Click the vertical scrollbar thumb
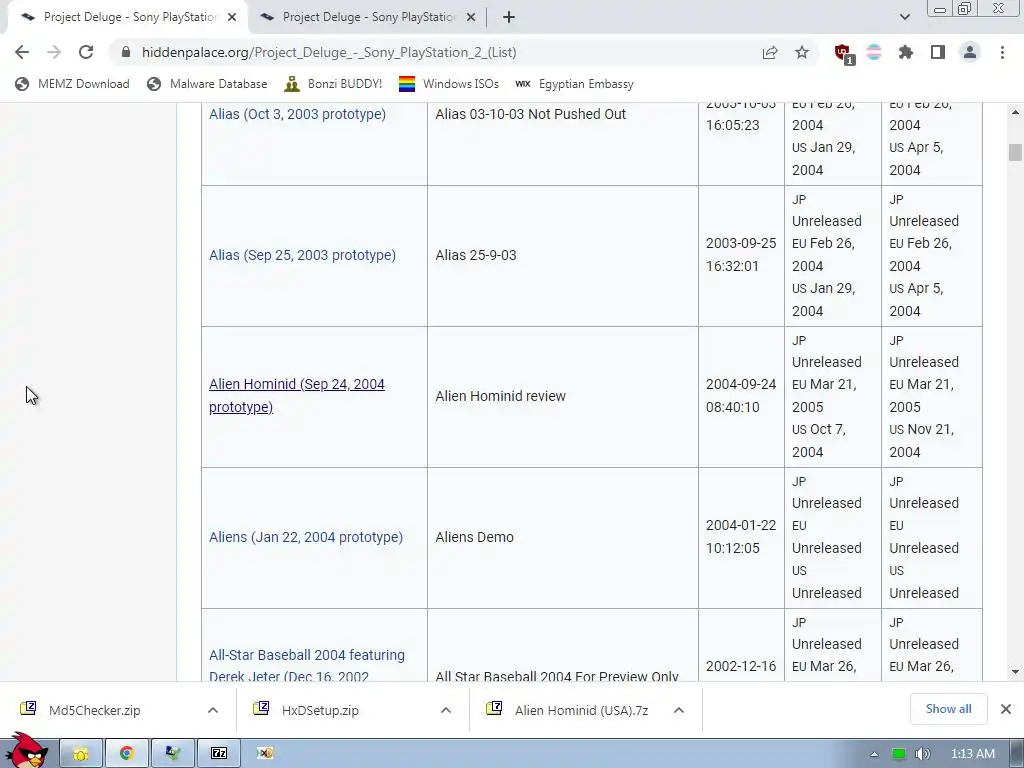This screenshot has width=1024, height=768. click(x=1015, y=152)
